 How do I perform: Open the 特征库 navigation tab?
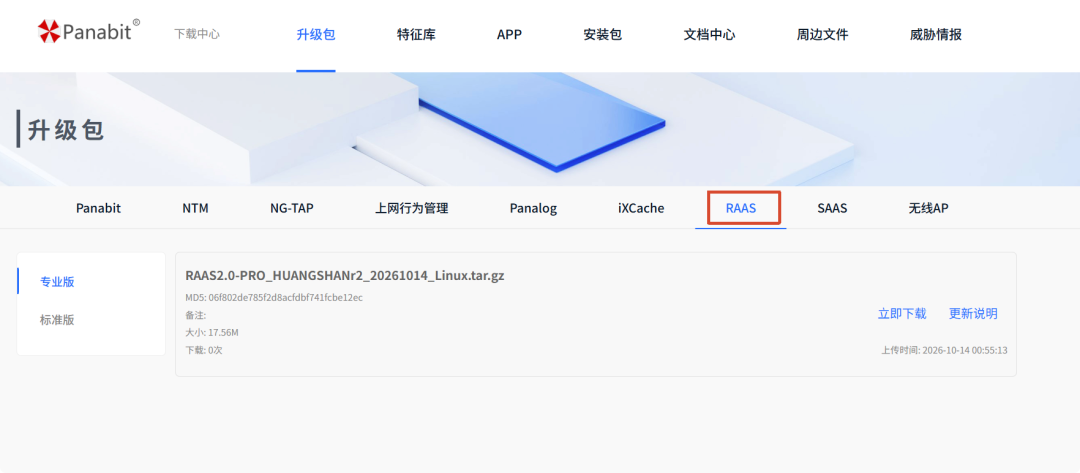click(x=416, y=34)
